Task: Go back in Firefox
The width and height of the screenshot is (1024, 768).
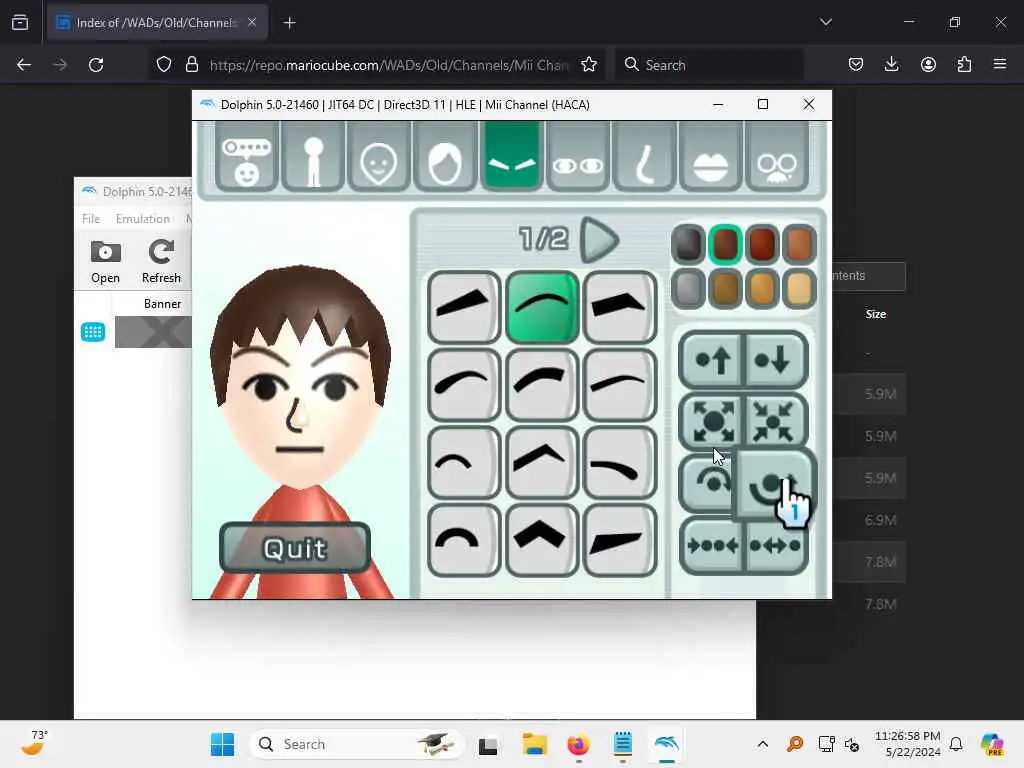Action: tap(24, 65)
